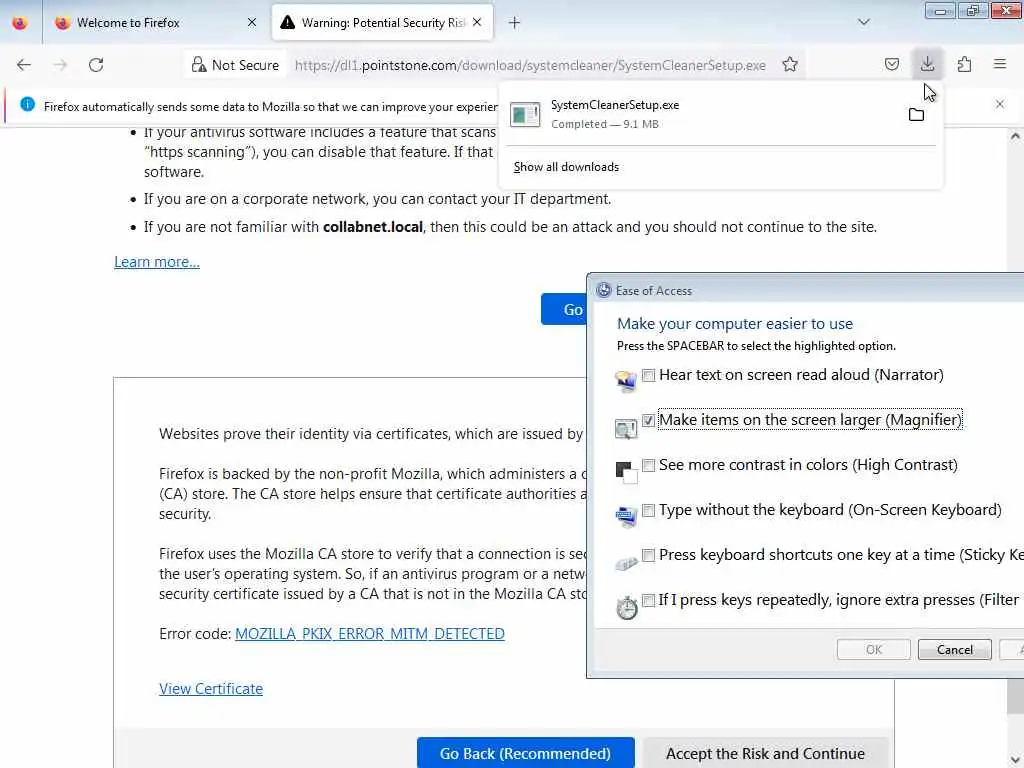The height and width of the screenshot is (768, 1024).
Task: Open a new tab with plus button
Action: tap(515, 23)
